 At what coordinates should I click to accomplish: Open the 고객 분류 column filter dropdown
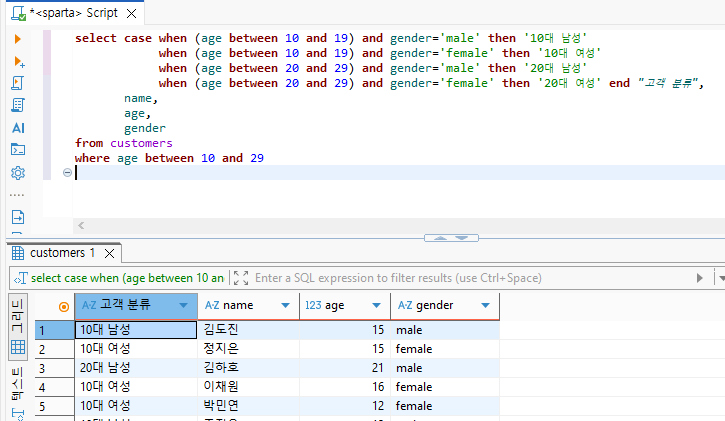tap(184, 305)
